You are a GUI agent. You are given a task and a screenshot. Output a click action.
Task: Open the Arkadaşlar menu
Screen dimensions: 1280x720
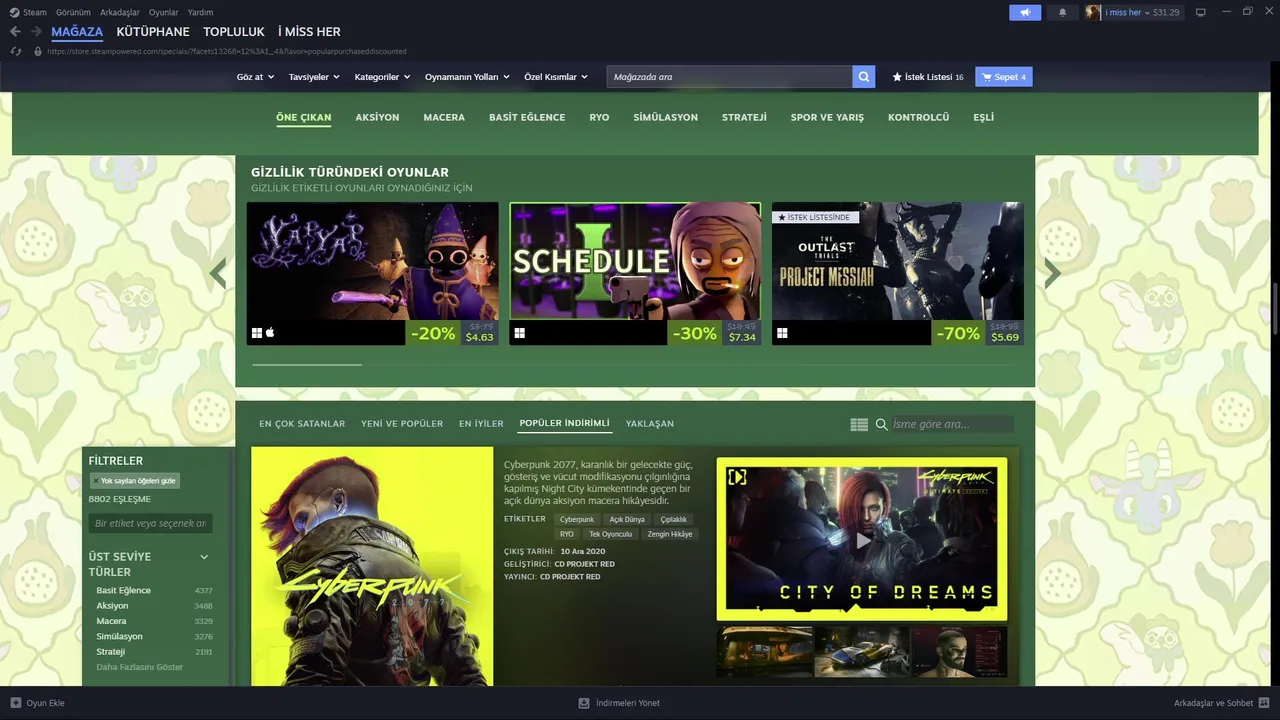tap(120, 12)
